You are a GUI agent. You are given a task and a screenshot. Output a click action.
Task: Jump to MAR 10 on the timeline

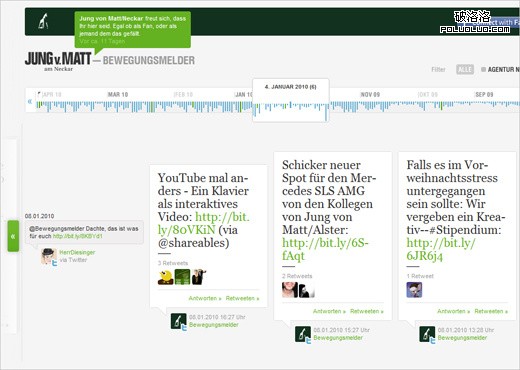click(118, 94)
